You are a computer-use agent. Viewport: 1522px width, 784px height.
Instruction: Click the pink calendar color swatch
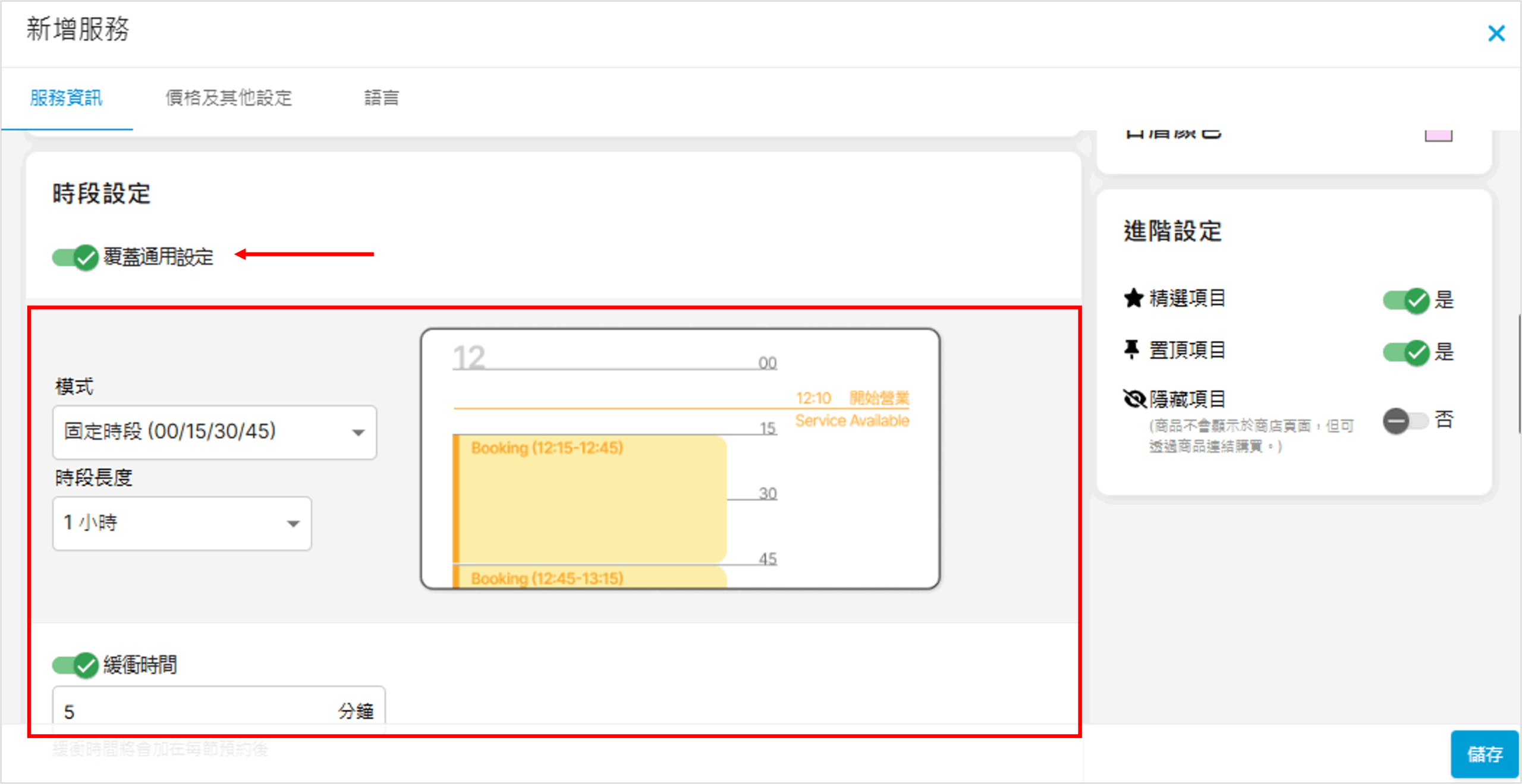1438,135
